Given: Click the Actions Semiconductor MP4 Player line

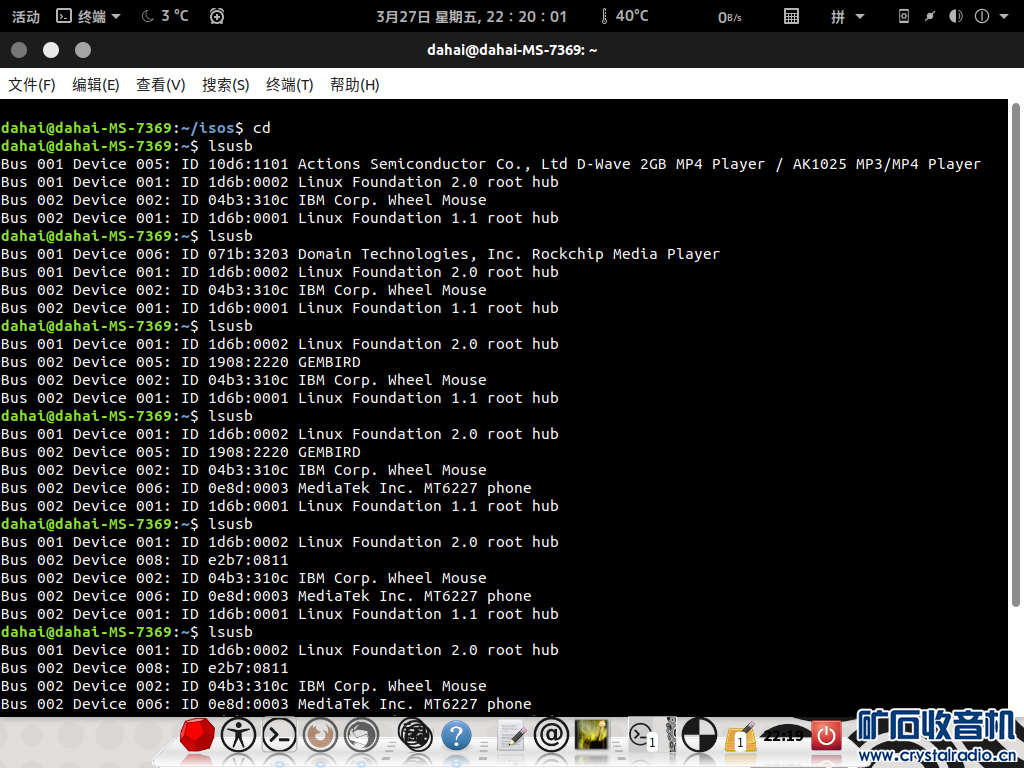Looking at the screenshot, I should 490,164.
